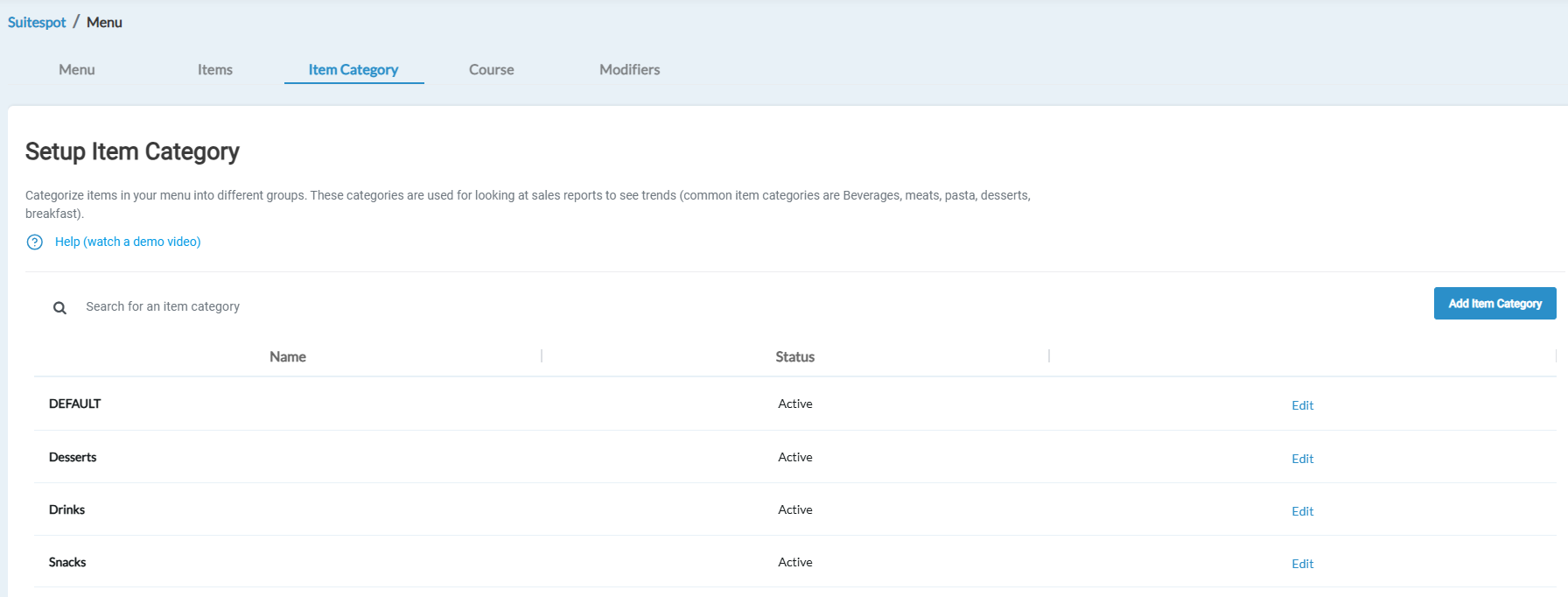Select the Desserts category name
1568x597 pixels.
pyautogui.click(x=73, y=457)
